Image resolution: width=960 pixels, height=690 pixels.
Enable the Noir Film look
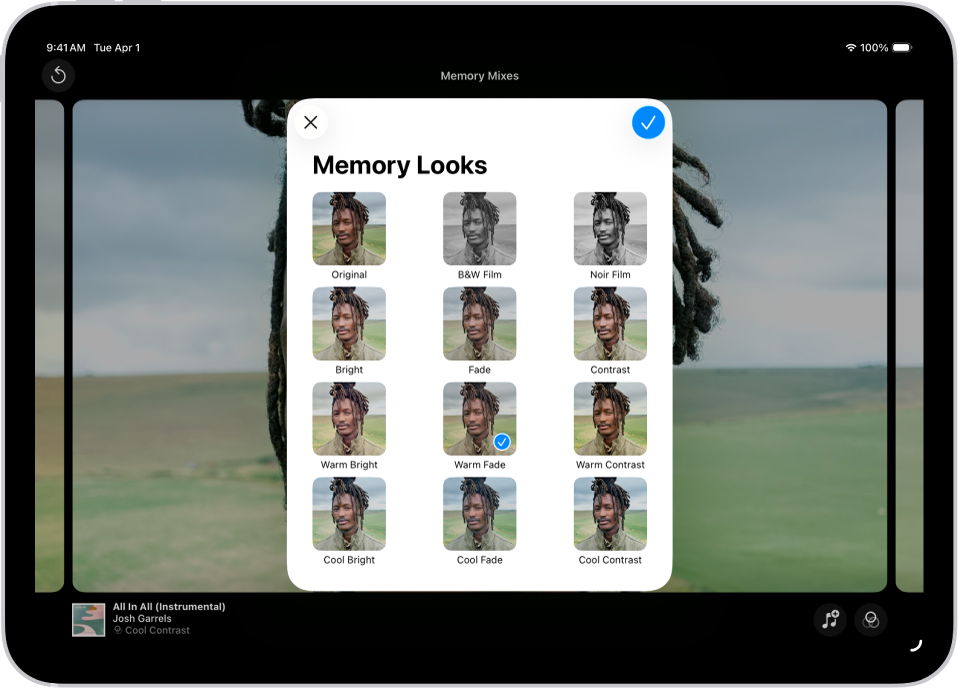610,228
